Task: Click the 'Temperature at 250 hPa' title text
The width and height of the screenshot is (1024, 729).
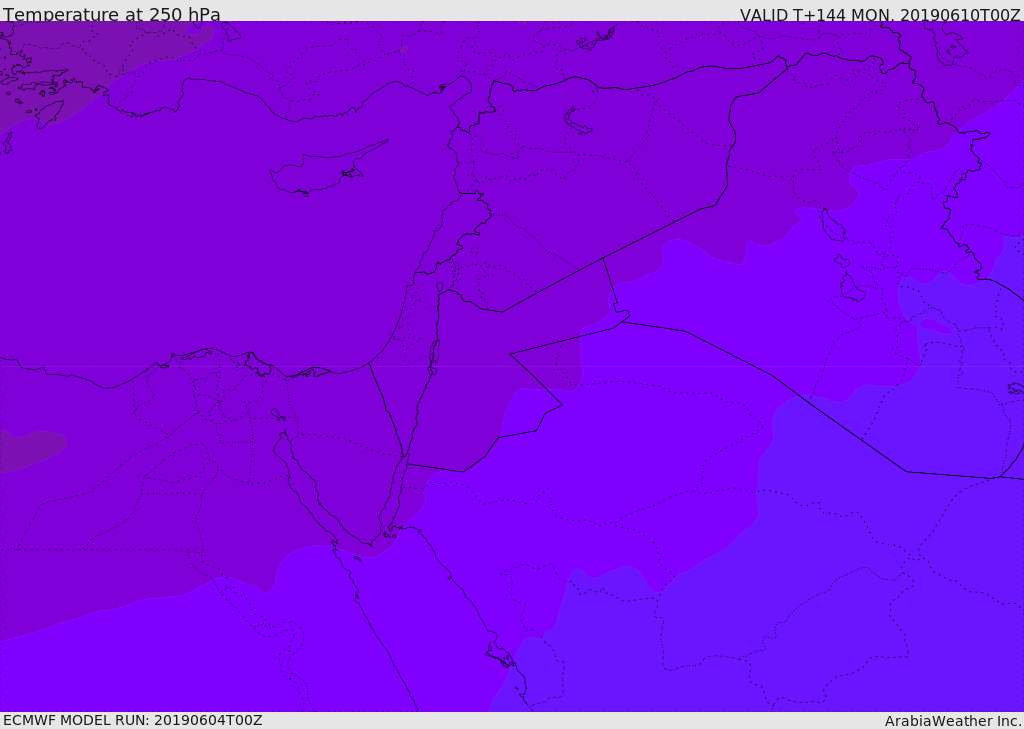Action: click(x=112, y=14)
